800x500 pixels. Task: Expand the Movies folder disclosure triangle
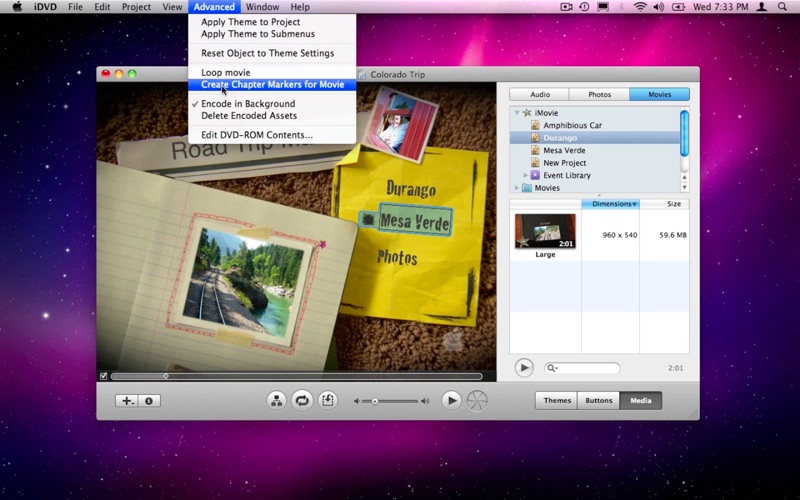[517, 188]
